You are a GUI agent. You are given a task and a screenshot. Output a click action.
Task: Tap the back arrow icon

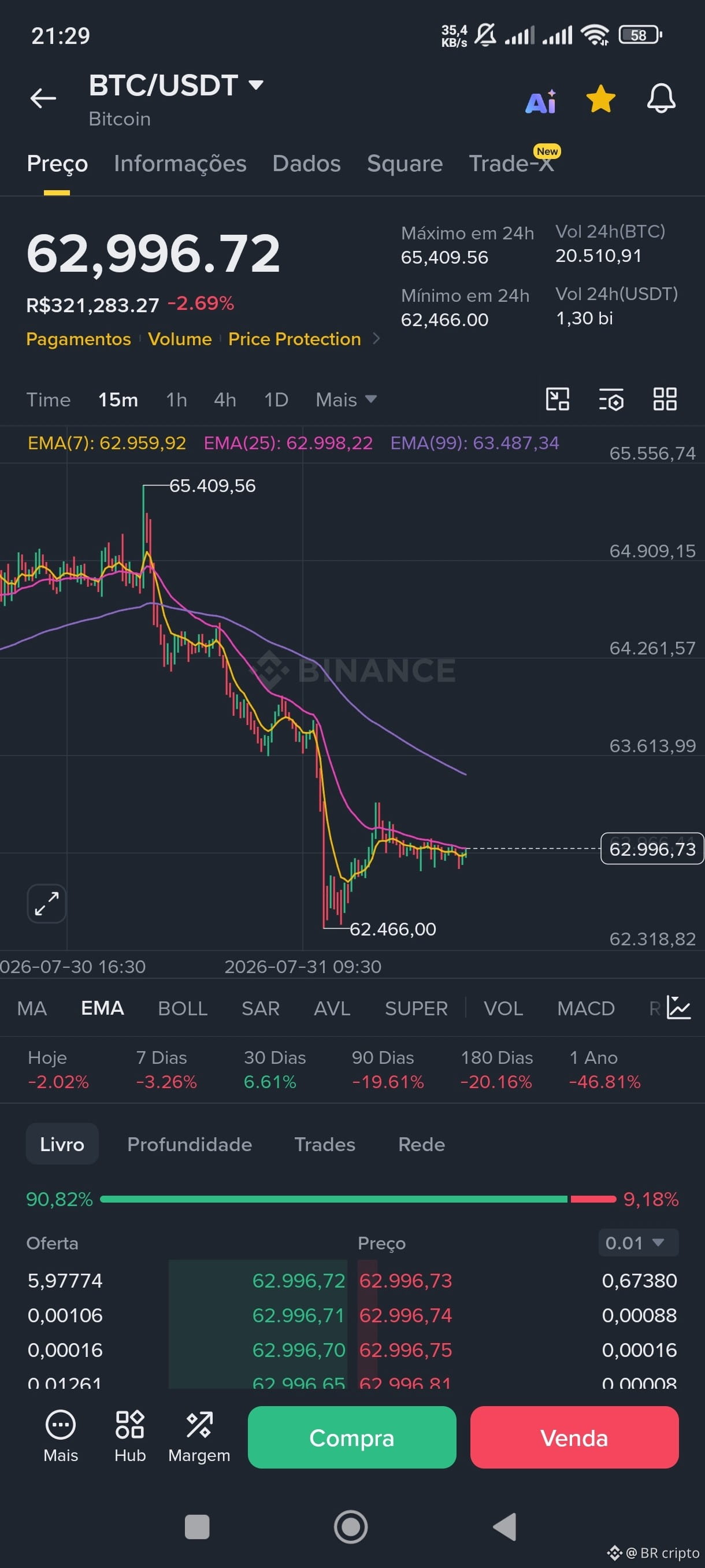43,97
